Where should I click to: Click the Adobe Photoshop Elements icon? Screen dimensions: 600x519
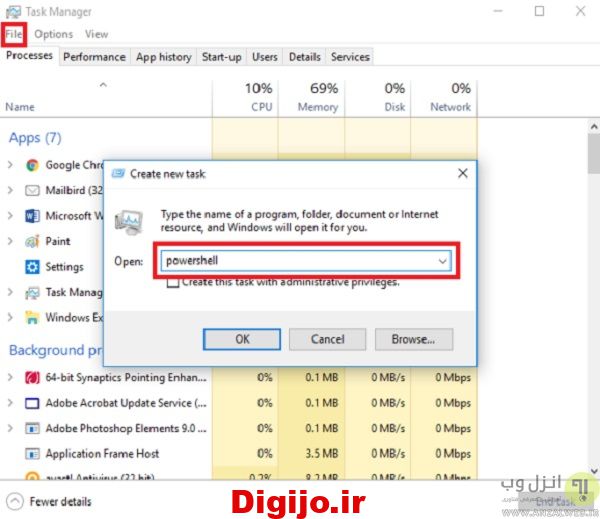coord(32,429)
